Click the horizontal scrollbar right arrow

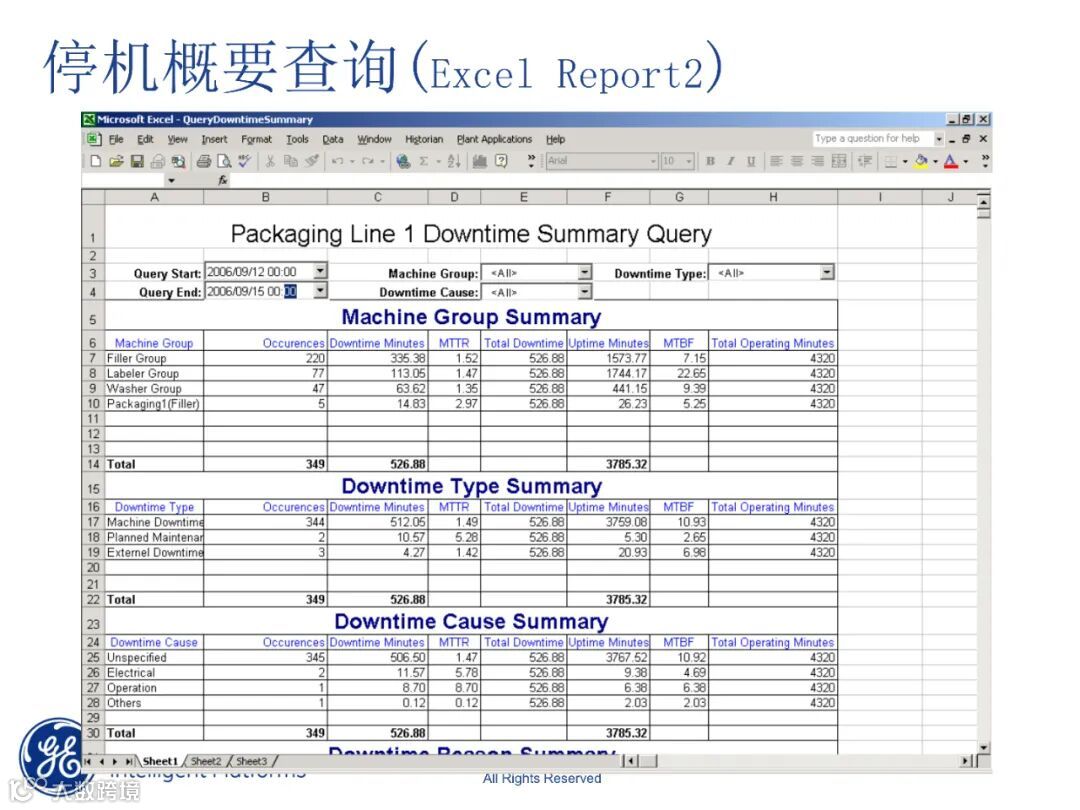point(966,761)
